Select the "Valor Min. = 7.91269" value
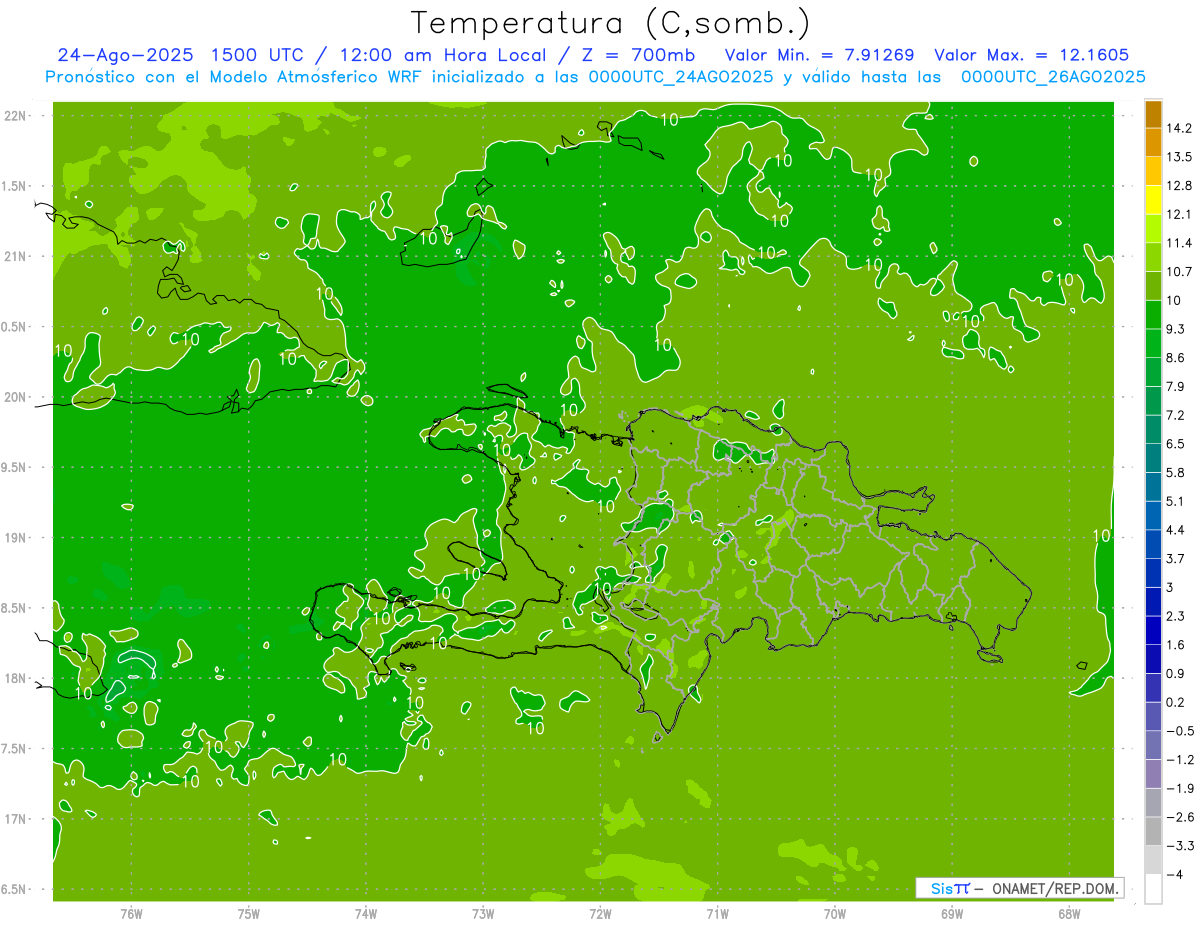Screen dimensions: 1200x927 tap(819, 55)
